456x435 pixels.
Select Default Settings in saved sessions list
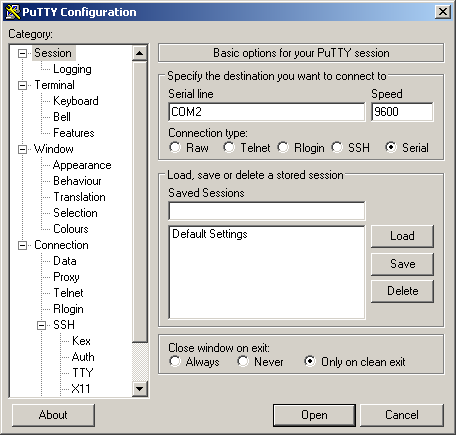point(210,234)
